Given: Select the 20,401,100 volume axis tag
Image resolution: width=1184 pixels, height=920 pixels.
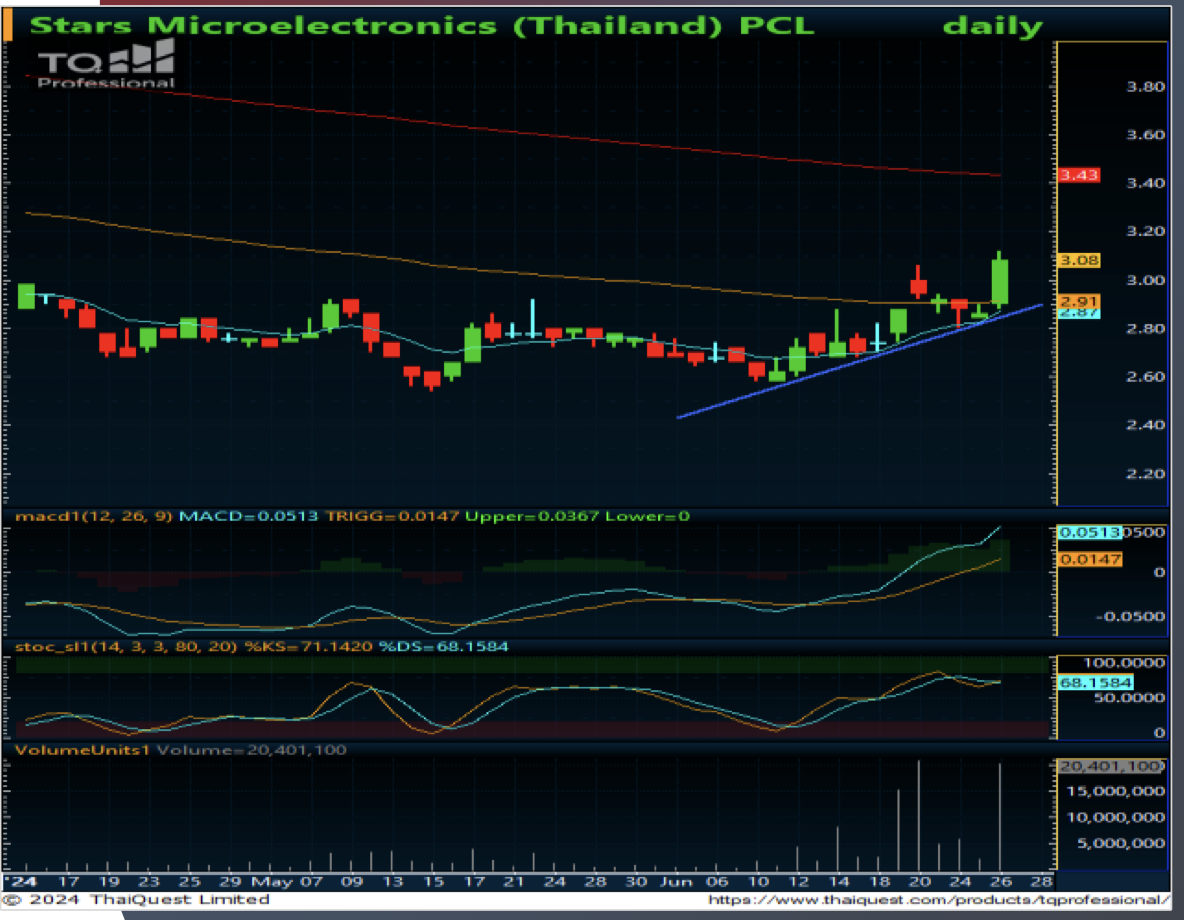Looking at the screenshot, I should click(x=1110, y=767).
